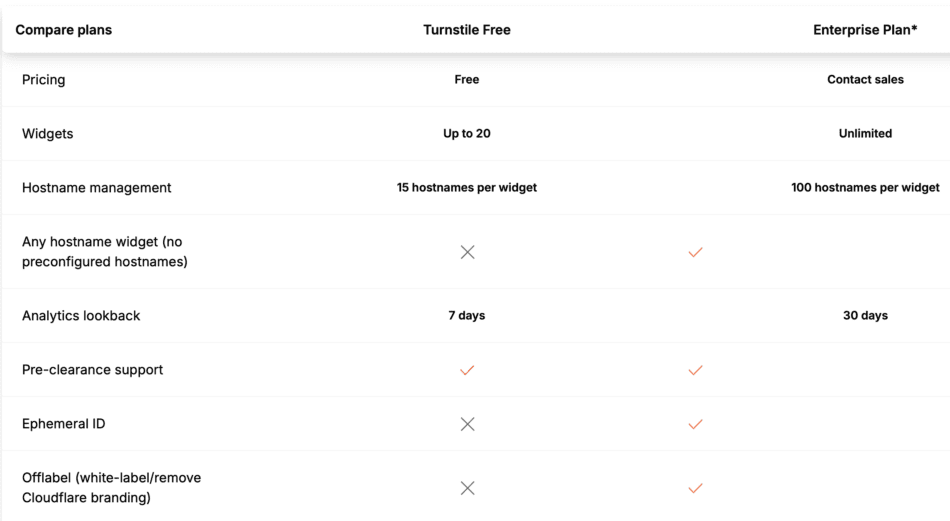Click the Unlimited widgets value
Image resolution: width=950 pixels, height=521 pixels.
(x=865, y=134)
